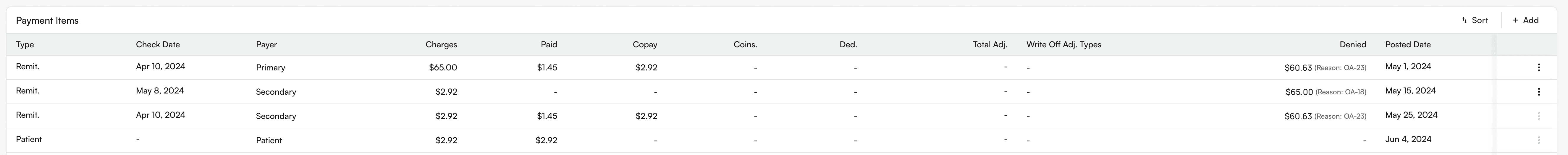Click the Sort arrows icon

(1464, 21)
